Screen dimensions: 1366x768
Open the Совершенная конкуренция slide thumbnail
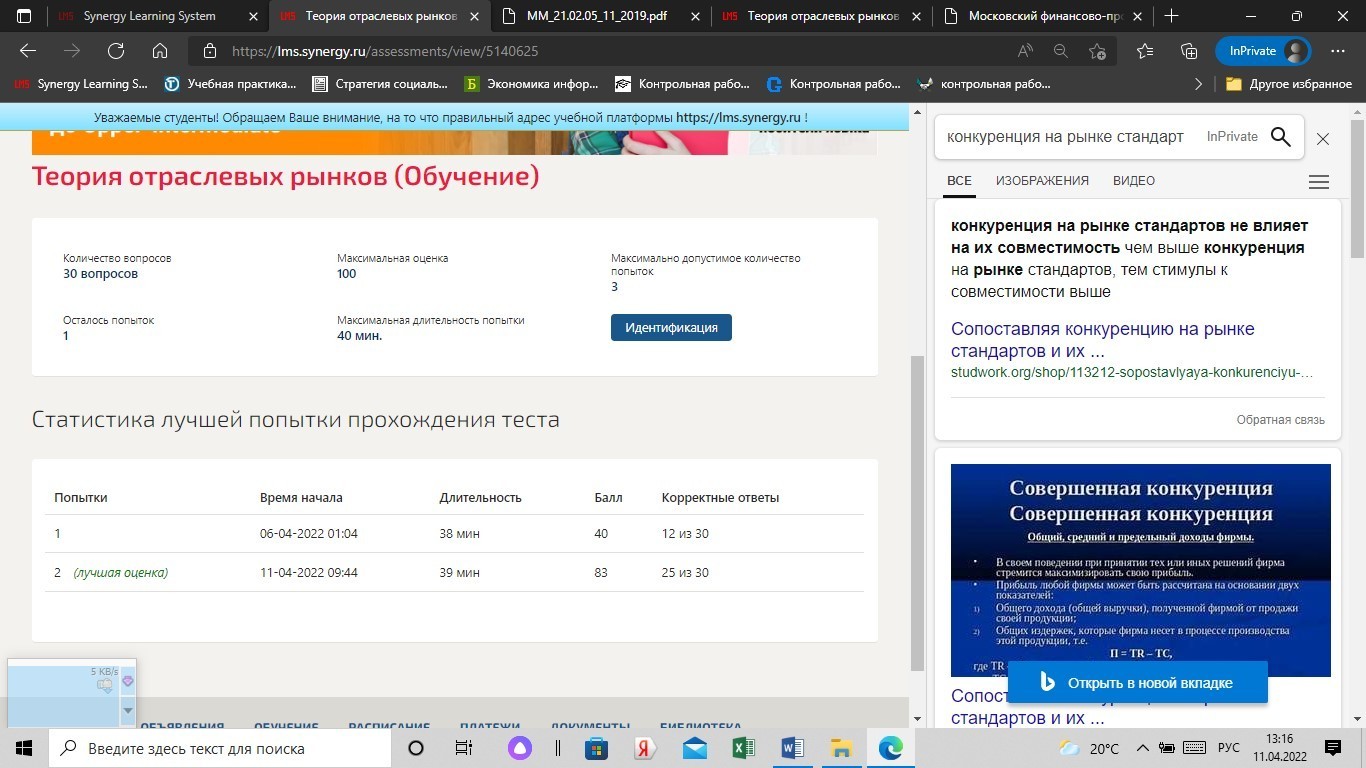click(x=1141, y=570)
